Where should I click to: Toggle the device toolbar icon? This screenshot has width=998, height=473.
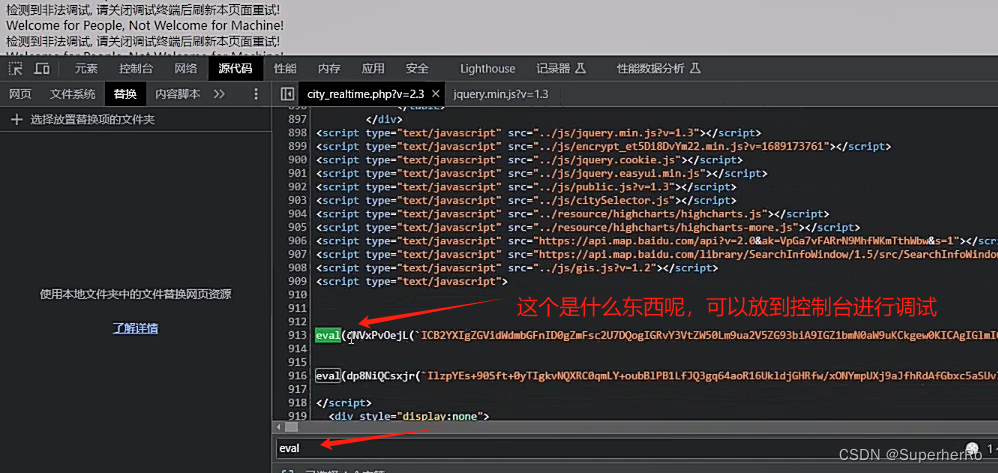tap(42, 68)
